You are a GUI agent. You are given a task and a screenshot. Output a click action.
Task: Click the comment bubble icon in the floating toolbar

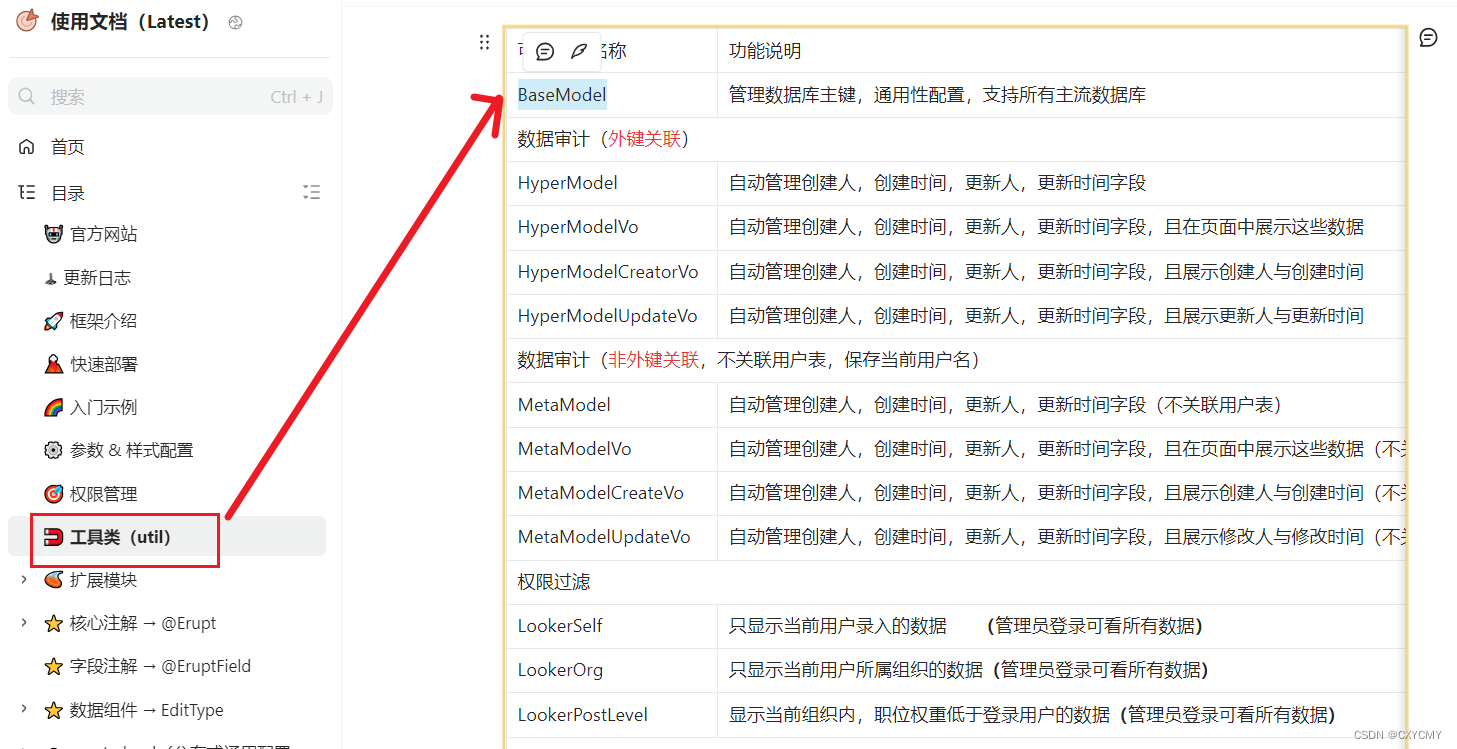(544, 51)
